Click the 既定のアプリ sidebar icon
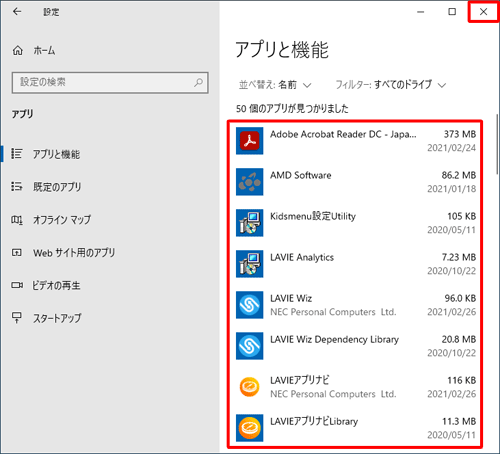 click(17, 186)
